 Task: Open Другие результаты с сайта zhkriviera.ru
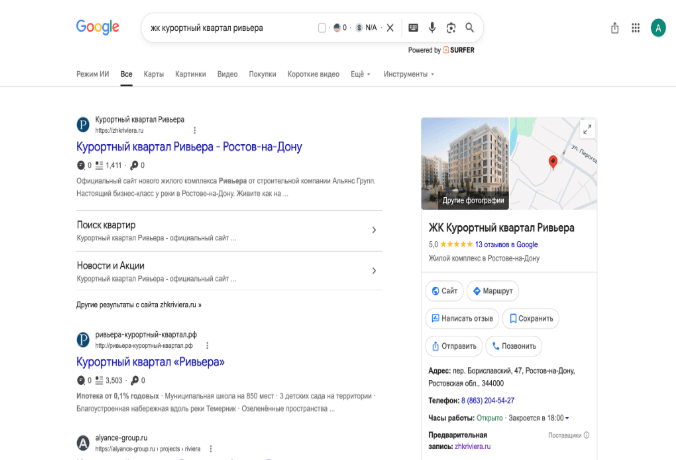point(138,305)
